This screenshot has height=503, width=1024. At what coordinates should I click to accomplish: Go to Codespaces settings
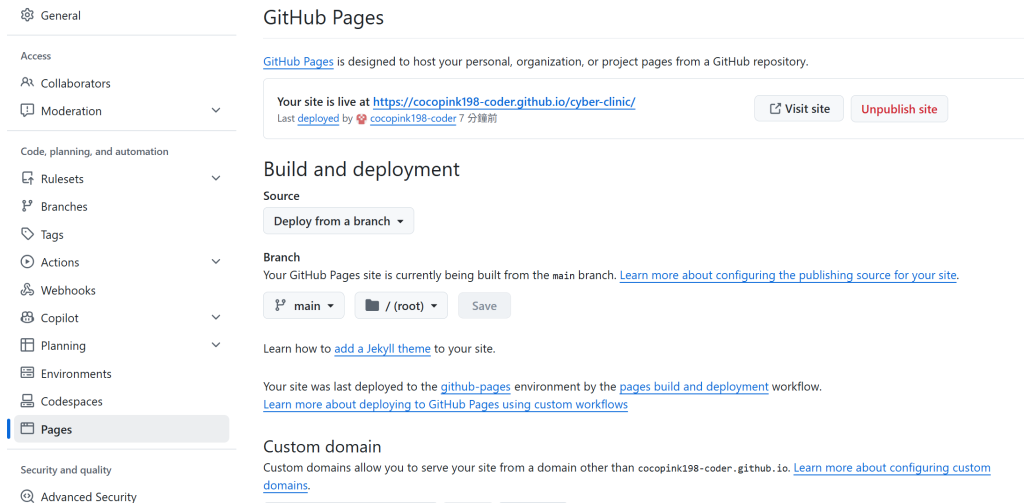tap(121, 401)
